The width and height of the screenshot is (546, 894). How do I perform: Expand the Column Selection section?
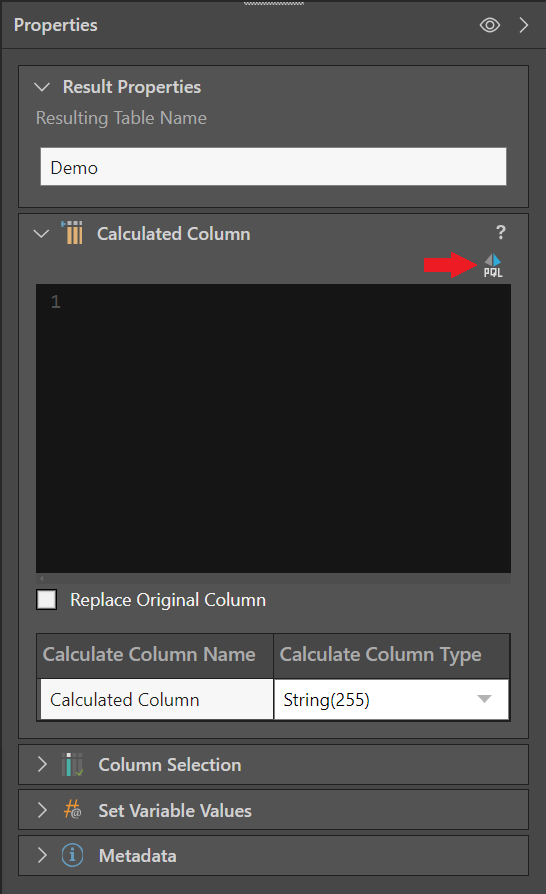42,764
